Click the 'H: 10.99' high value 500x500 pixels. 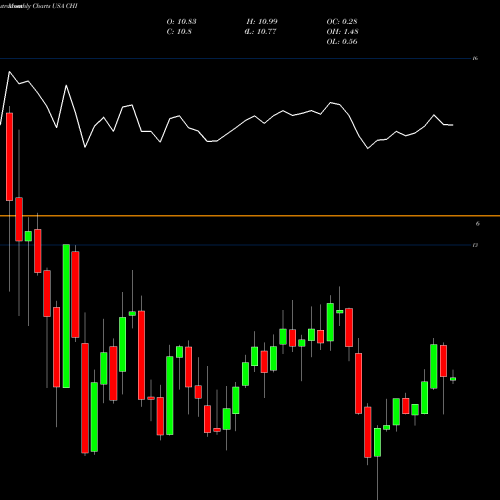(262, 22)
